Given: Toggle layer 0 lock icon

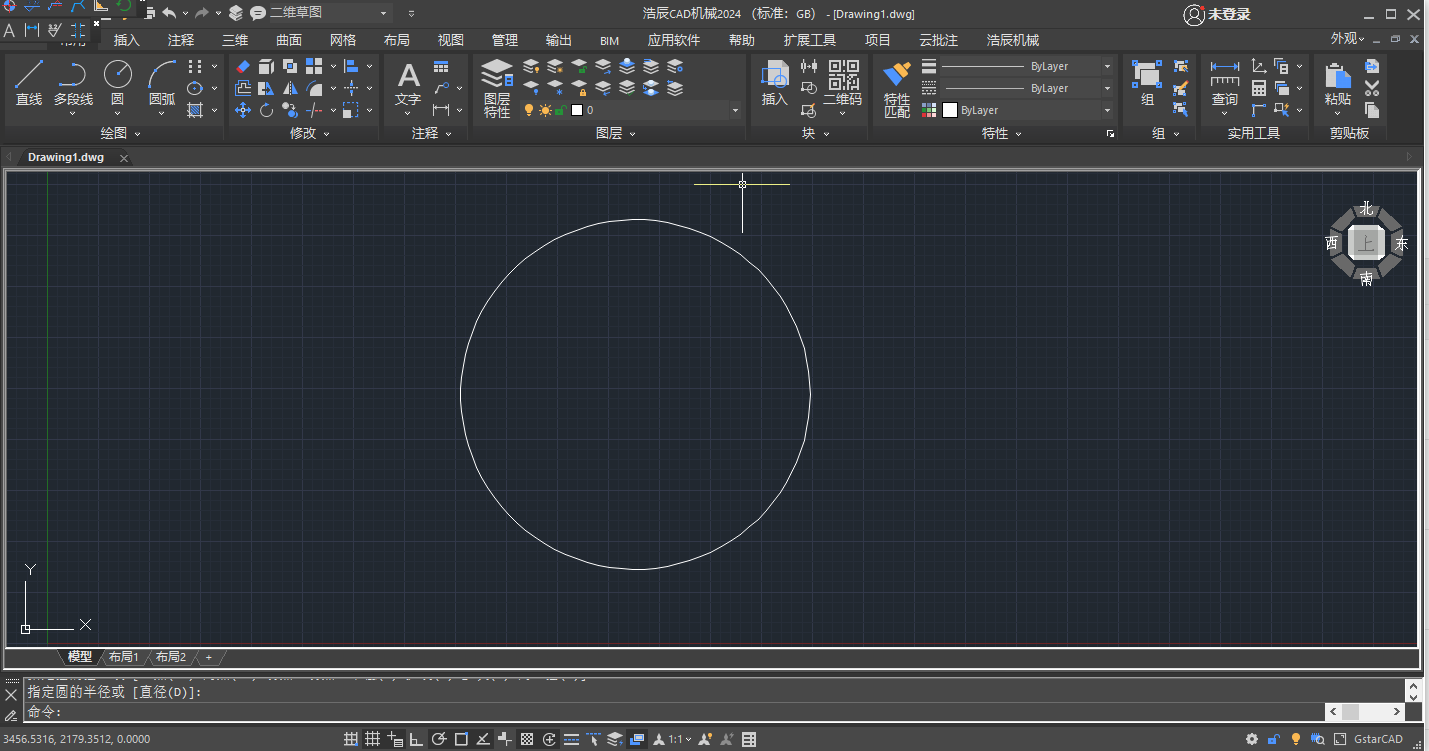Looking at the screenshot, I should tap(560, 110).
